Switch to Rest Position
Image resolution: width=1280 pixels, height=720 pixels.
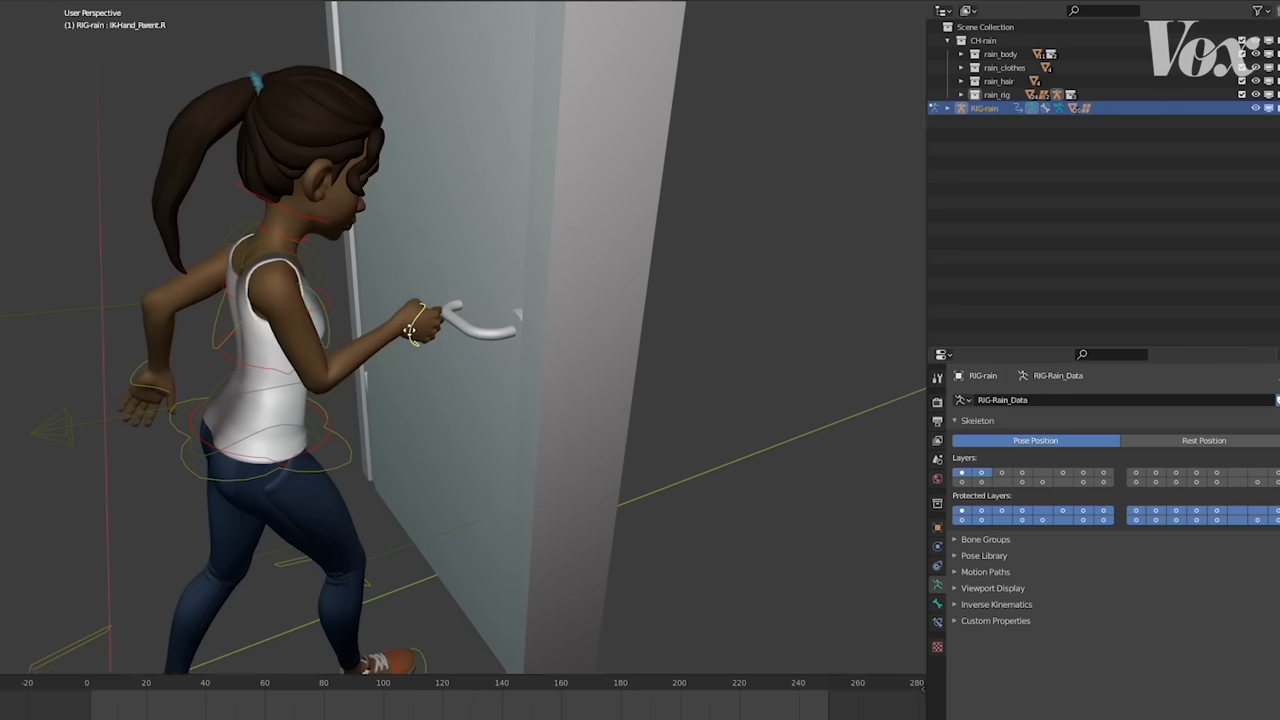tap(1203, 440)
